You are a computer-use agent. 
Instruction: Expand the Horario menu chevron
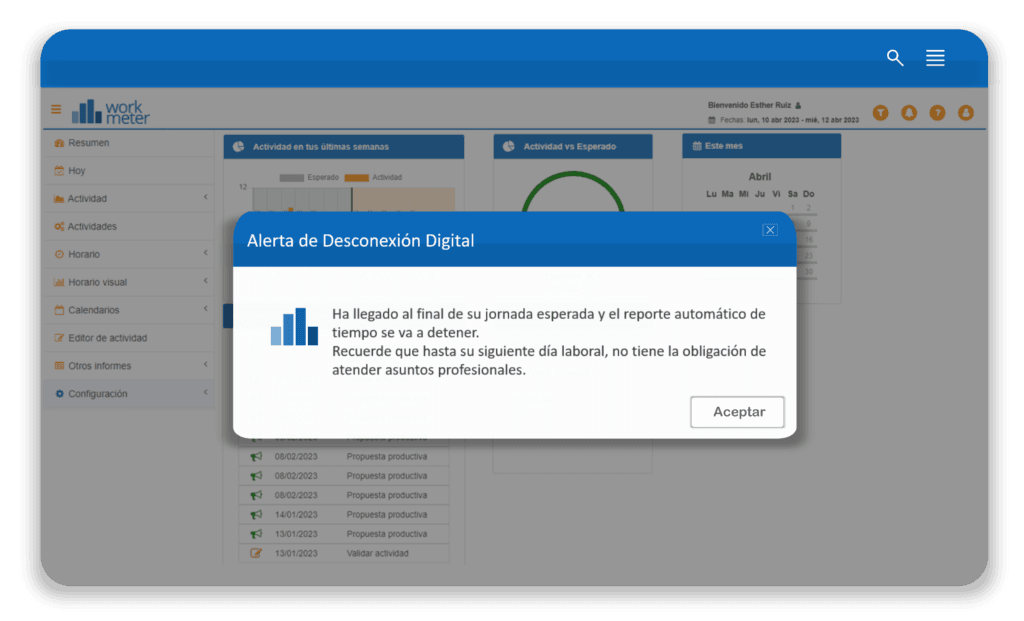(206, 253)
